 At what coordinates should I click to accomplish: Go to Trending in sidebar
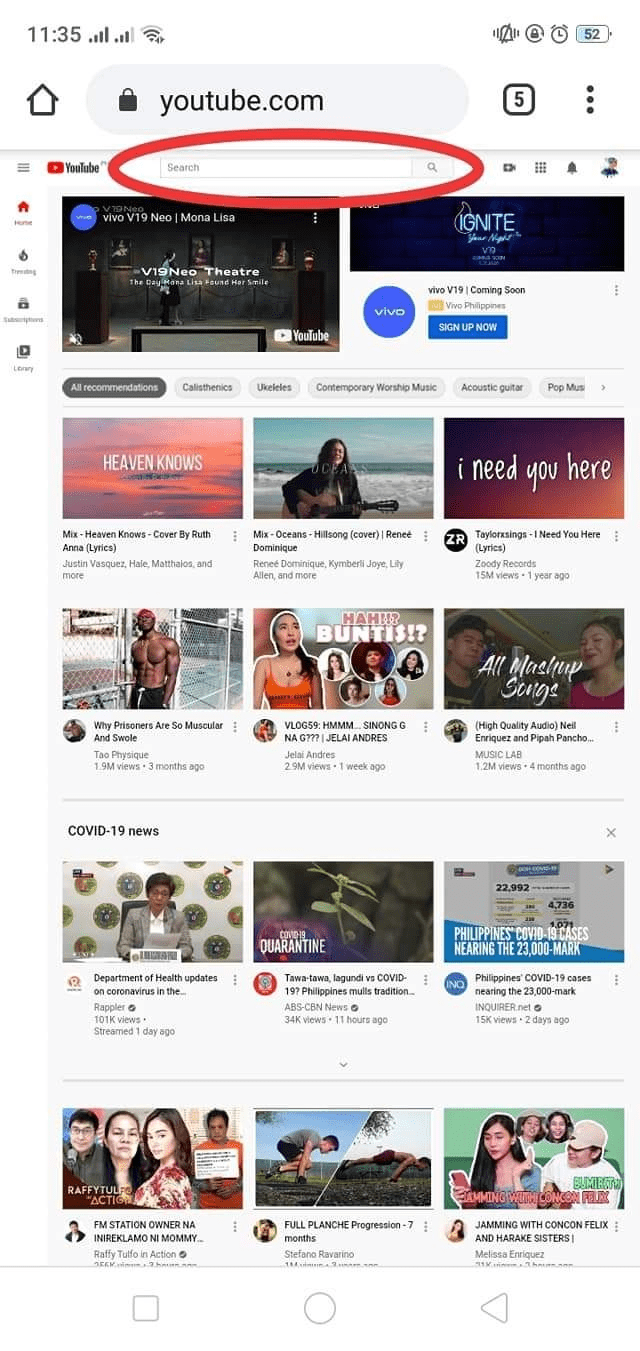click(23, 261)
